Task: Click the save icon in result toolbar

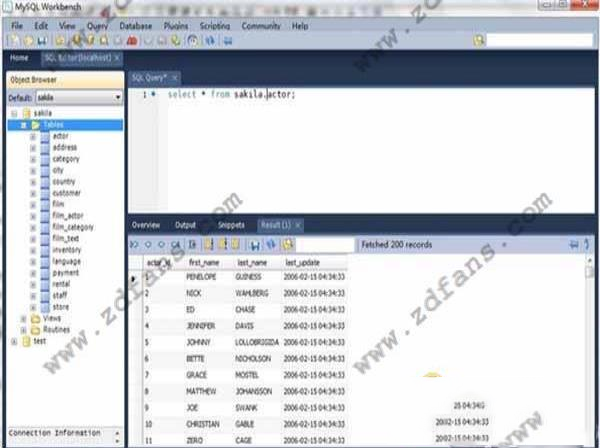Action: pos(256,244)
